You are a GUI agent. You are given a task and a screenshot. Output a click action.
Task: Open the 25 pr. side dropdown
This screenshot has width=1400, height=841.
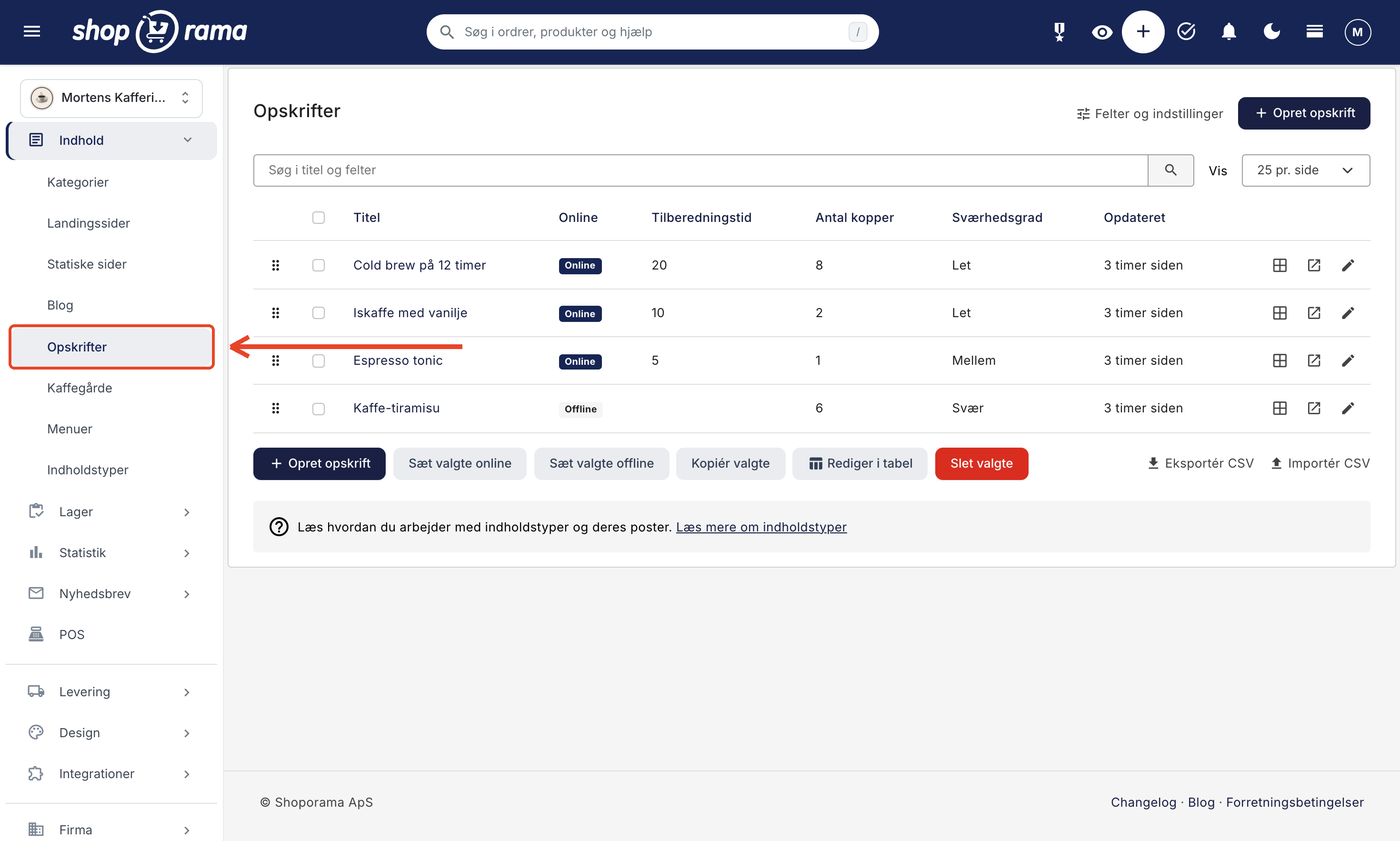tap(1305, 170)
